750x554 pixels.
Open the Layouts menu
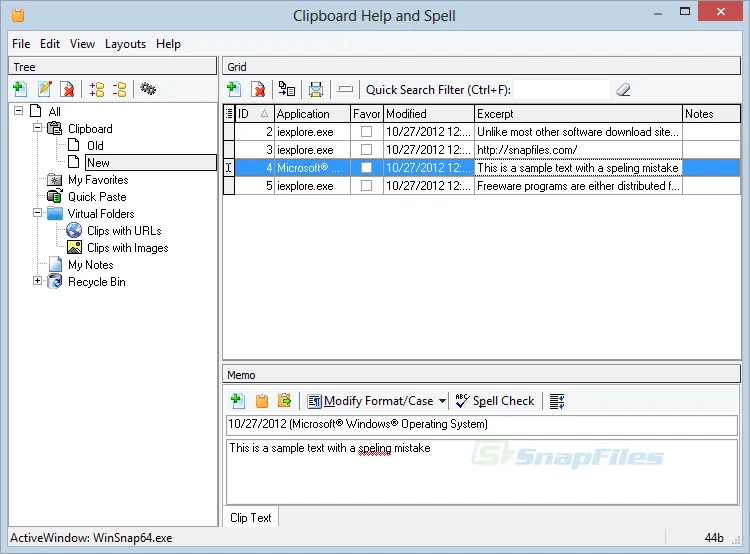click(125, 44)
